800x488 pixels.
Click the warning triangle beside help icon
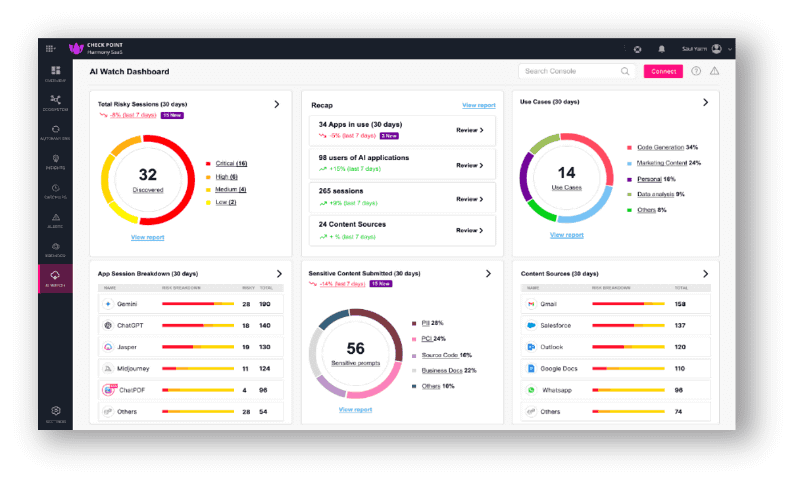click(x=714, y=71)
